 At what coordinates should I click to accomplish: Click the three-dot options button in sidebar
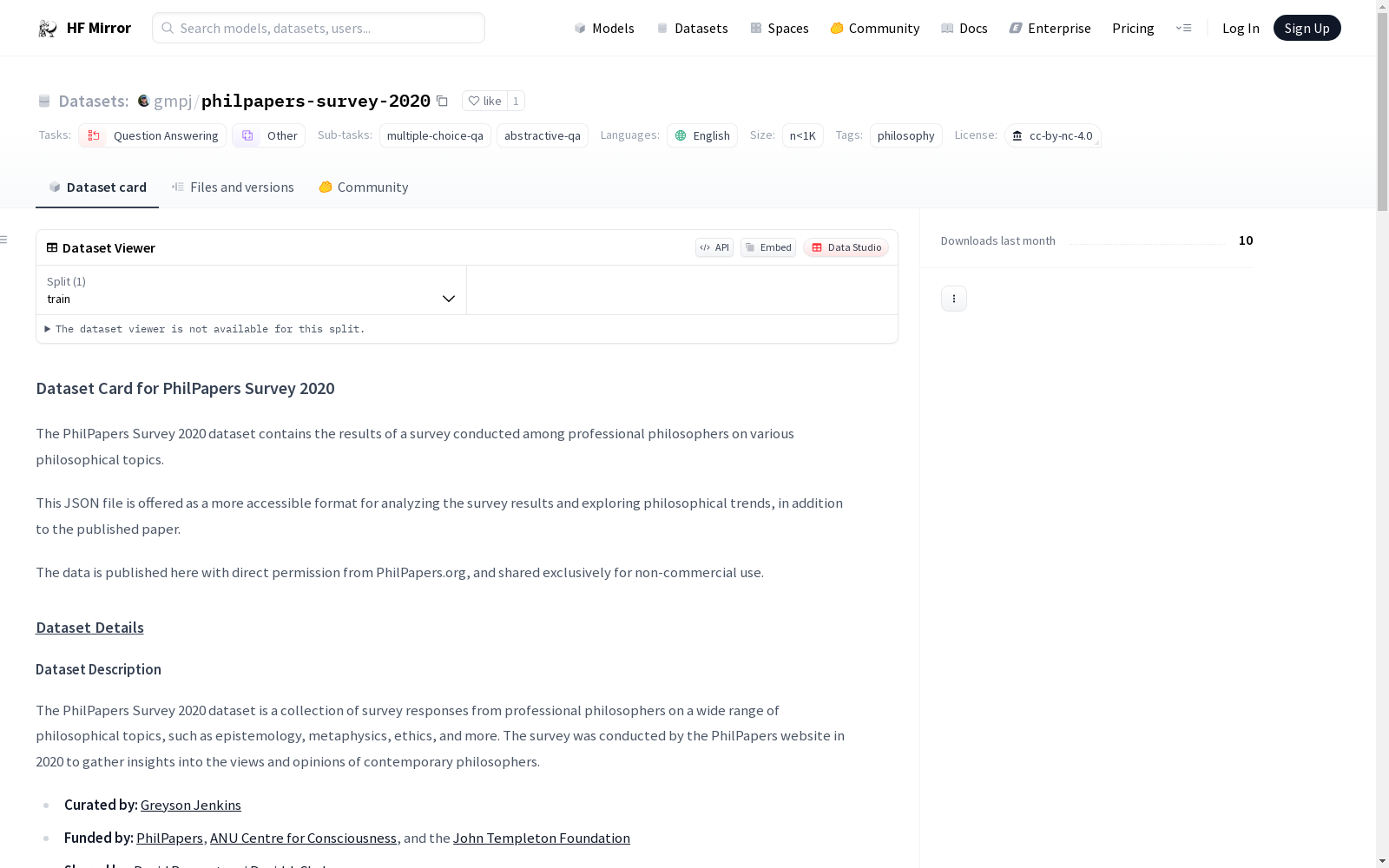point(954,299)
